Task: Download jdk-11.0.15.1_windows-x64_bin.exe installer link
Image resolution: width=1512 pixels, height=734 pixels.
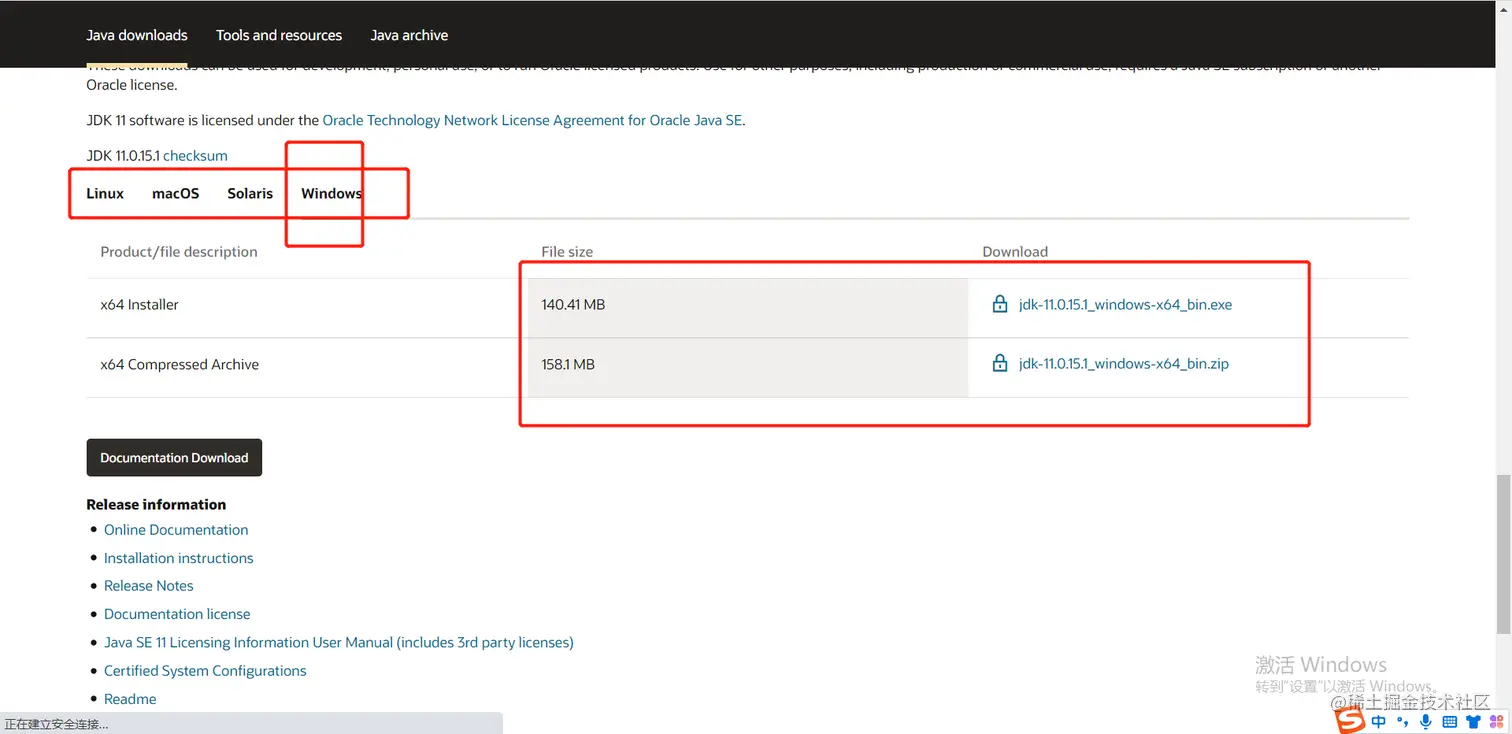Action: click(x=1125, y=304)
